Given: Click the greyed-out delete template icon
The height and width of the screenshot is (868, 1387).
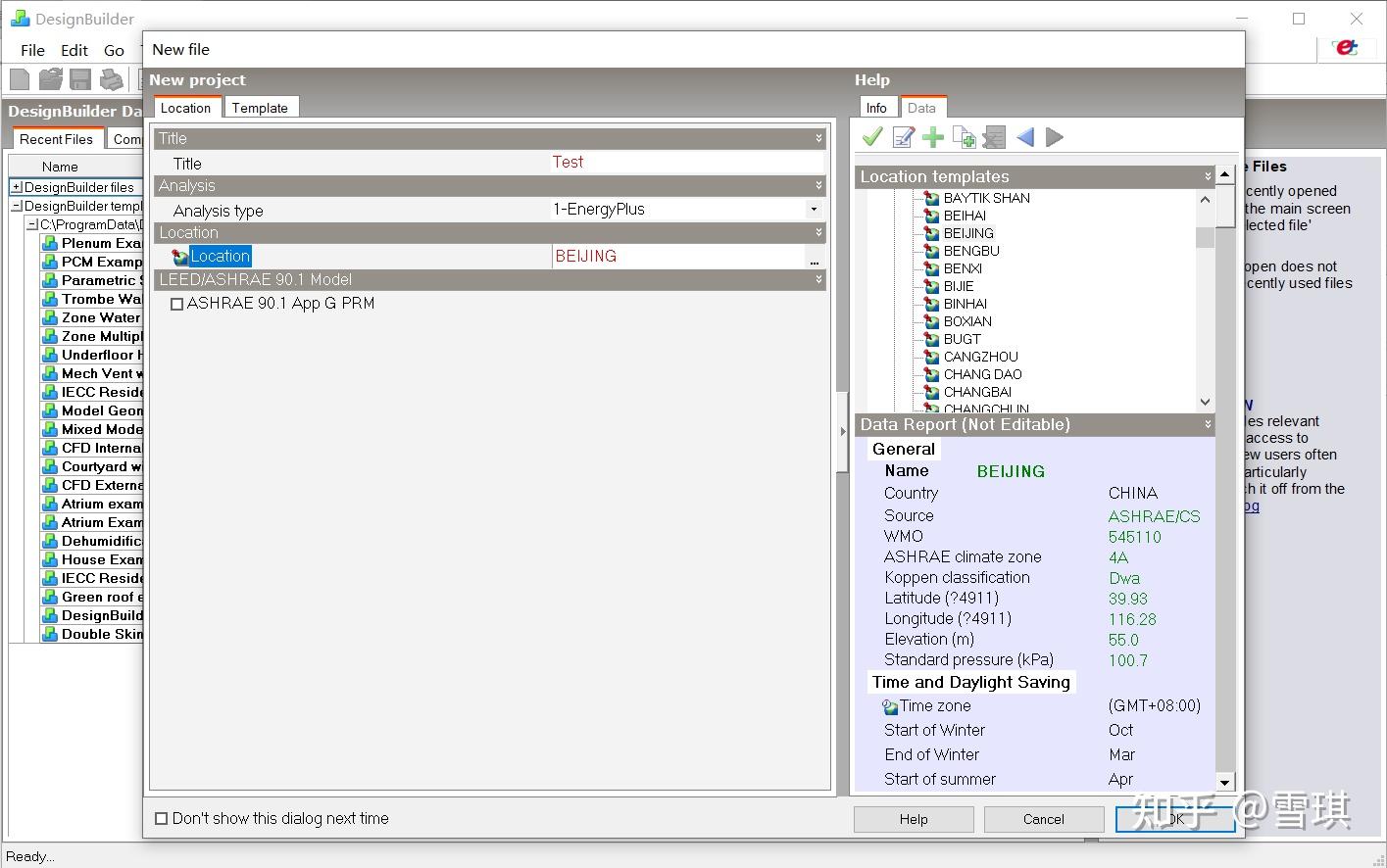Looking at the screenshot, I should click(994, 137).
